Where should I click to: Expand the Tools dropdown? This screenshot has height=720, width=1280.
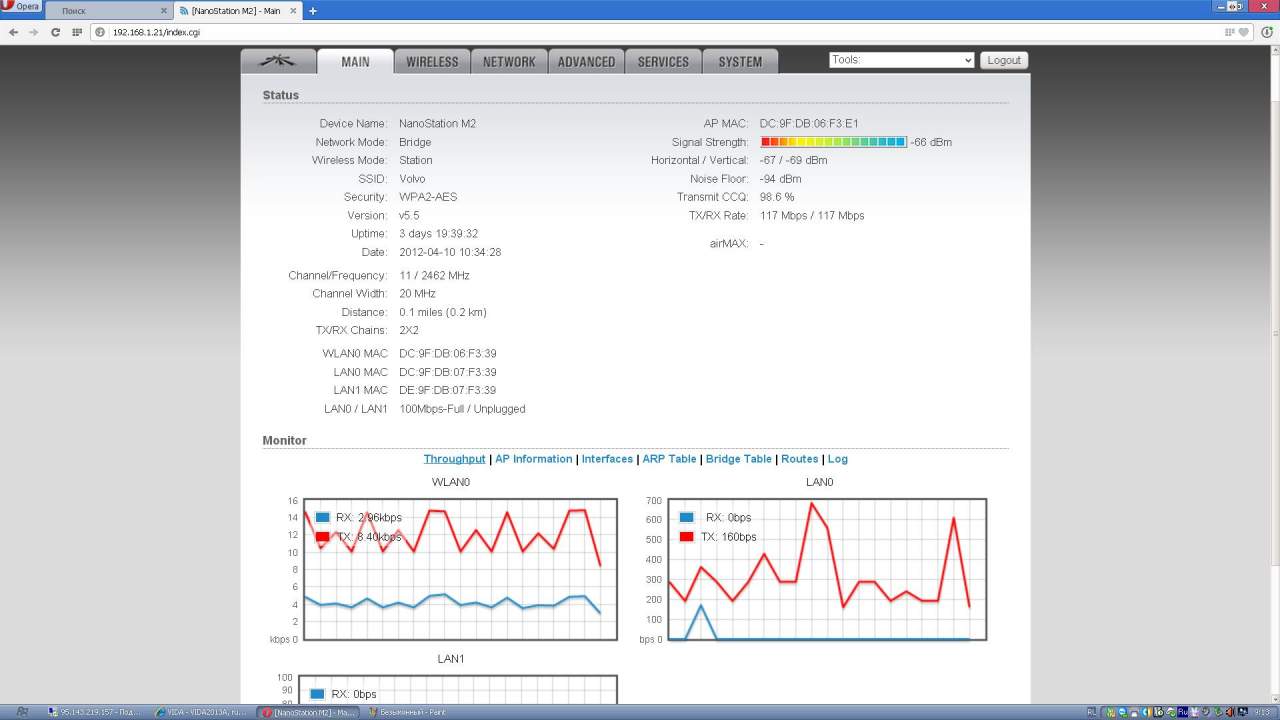click(x=901, y=60)
